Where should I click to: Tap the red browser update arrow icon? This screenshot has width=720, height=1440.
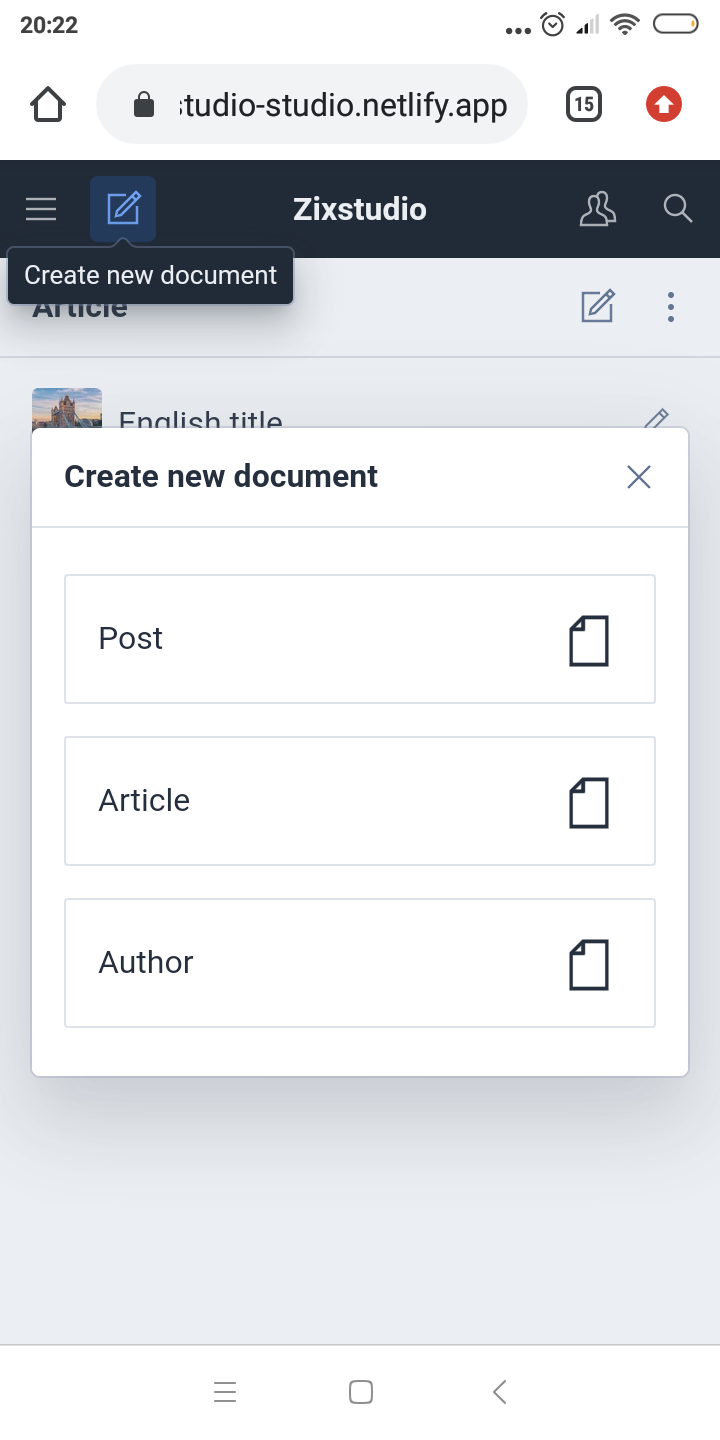click(664, 104)
